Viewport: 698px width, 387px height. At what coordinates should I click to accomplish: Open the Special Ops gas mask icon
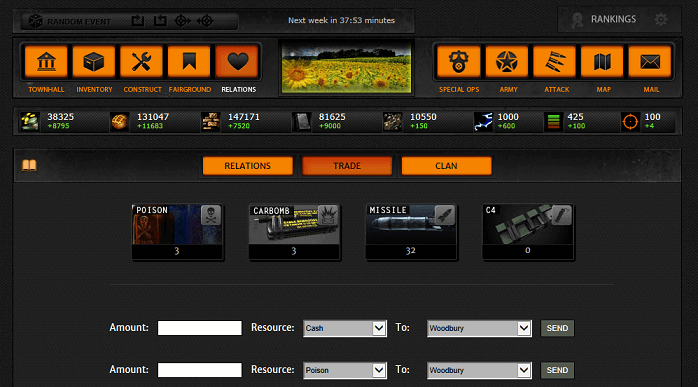coord(459,61)
